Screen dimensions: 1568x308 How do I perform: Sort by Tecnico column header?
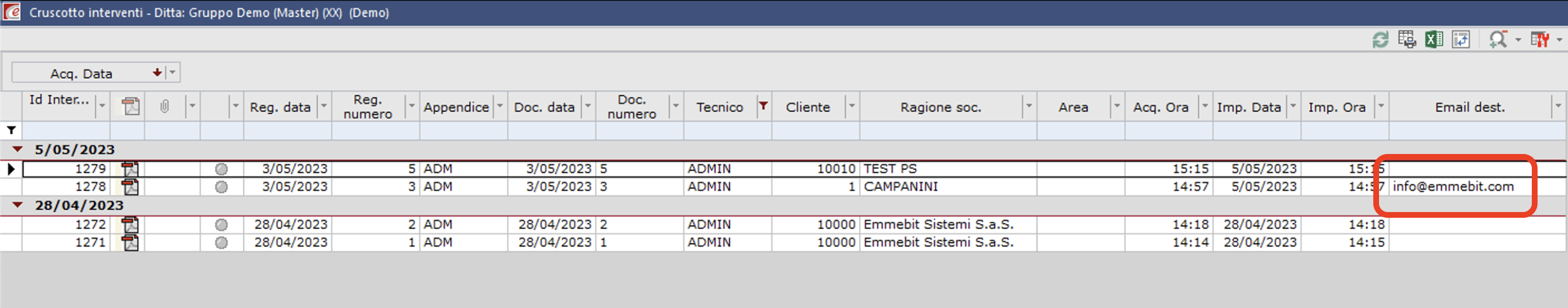[x=720, y=107]
